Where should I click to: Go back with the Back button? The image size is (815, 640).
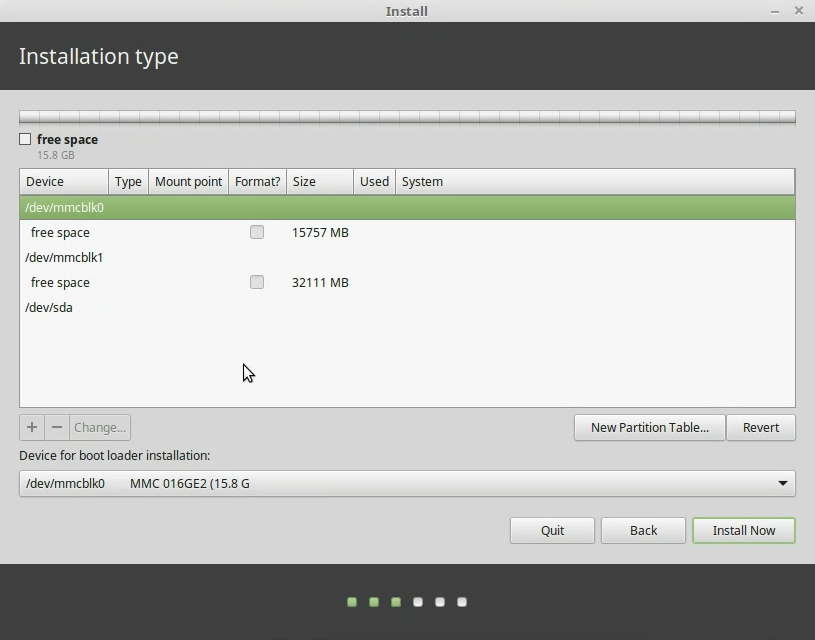coord(643,530)
